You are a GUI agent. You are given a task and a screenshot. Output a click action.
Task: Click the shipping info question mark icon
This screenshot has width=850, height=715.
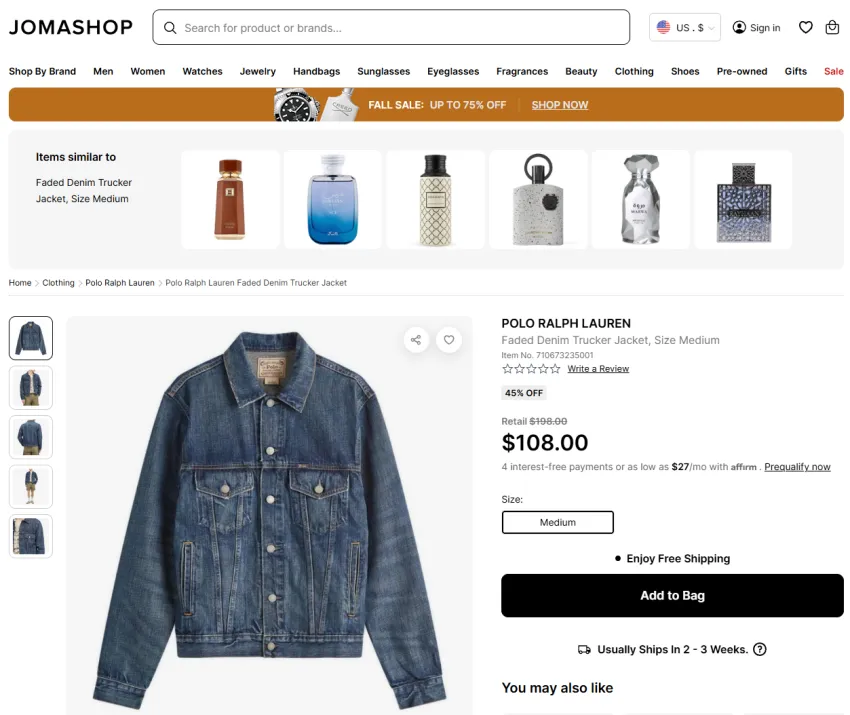click(x=760, y=649)
